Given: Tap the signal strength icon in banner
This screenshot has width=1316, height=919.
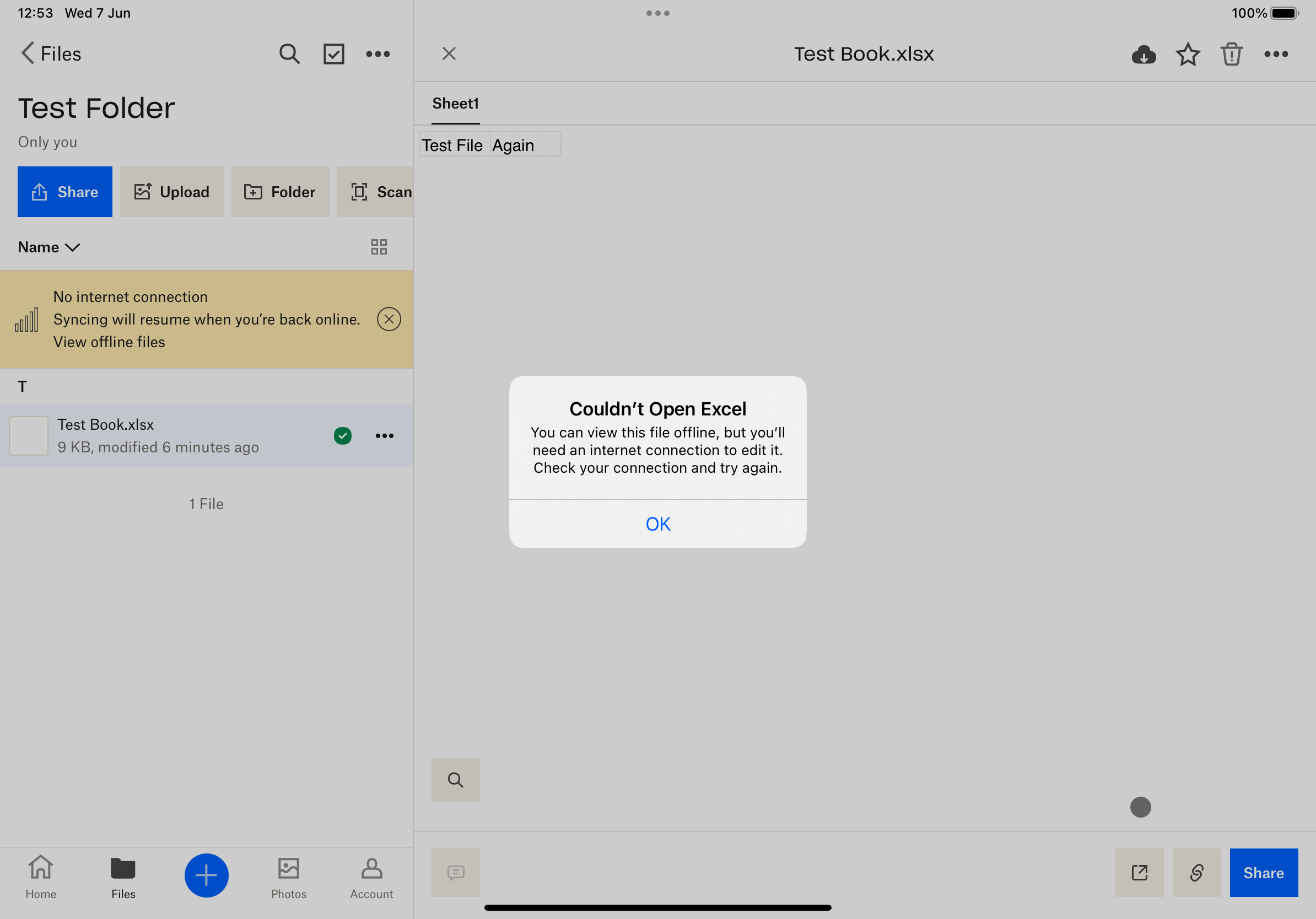Looking at the screenshot, I should point(26,320).
